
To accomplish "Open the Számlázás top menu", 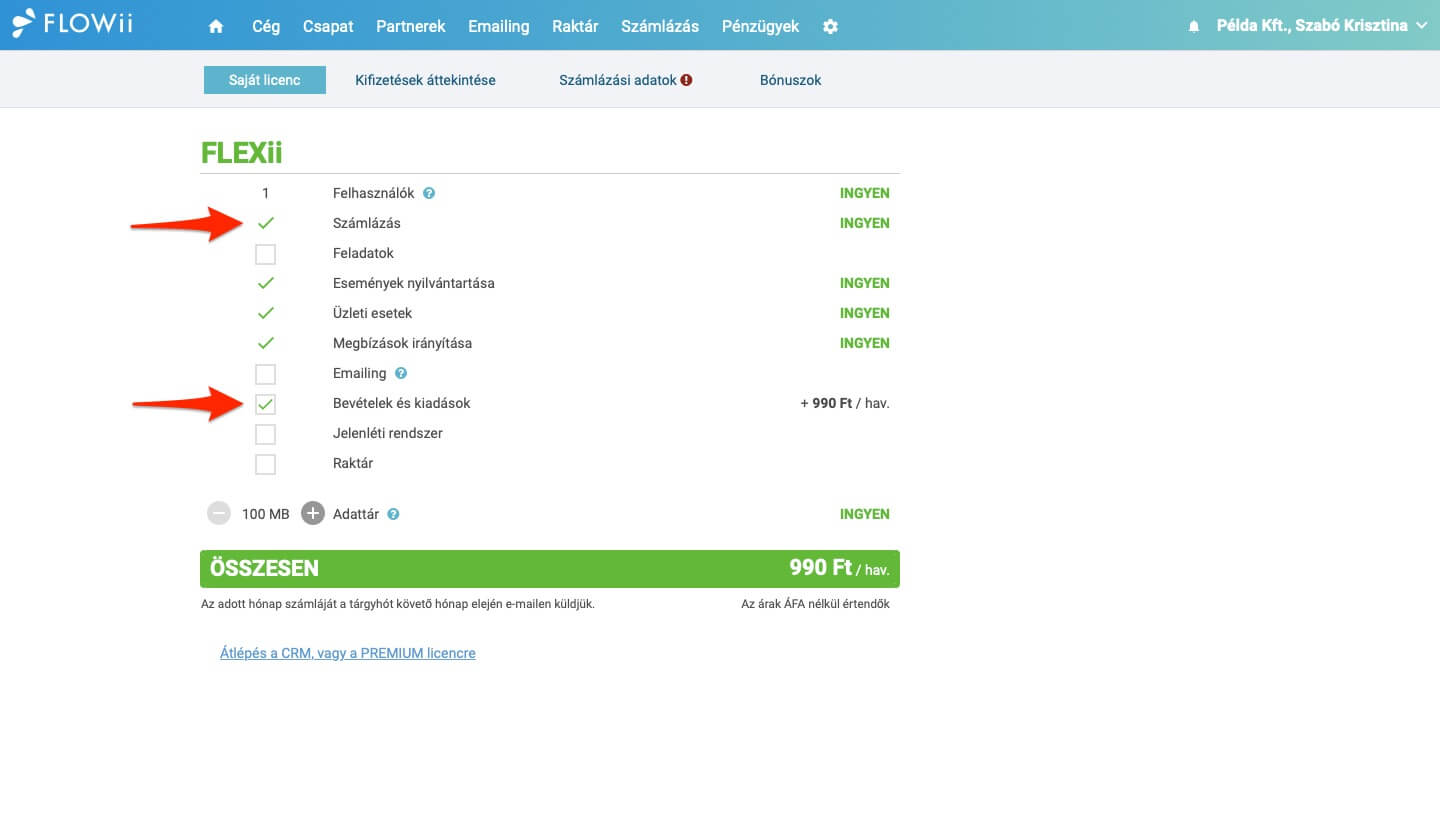I will point(660,27).
